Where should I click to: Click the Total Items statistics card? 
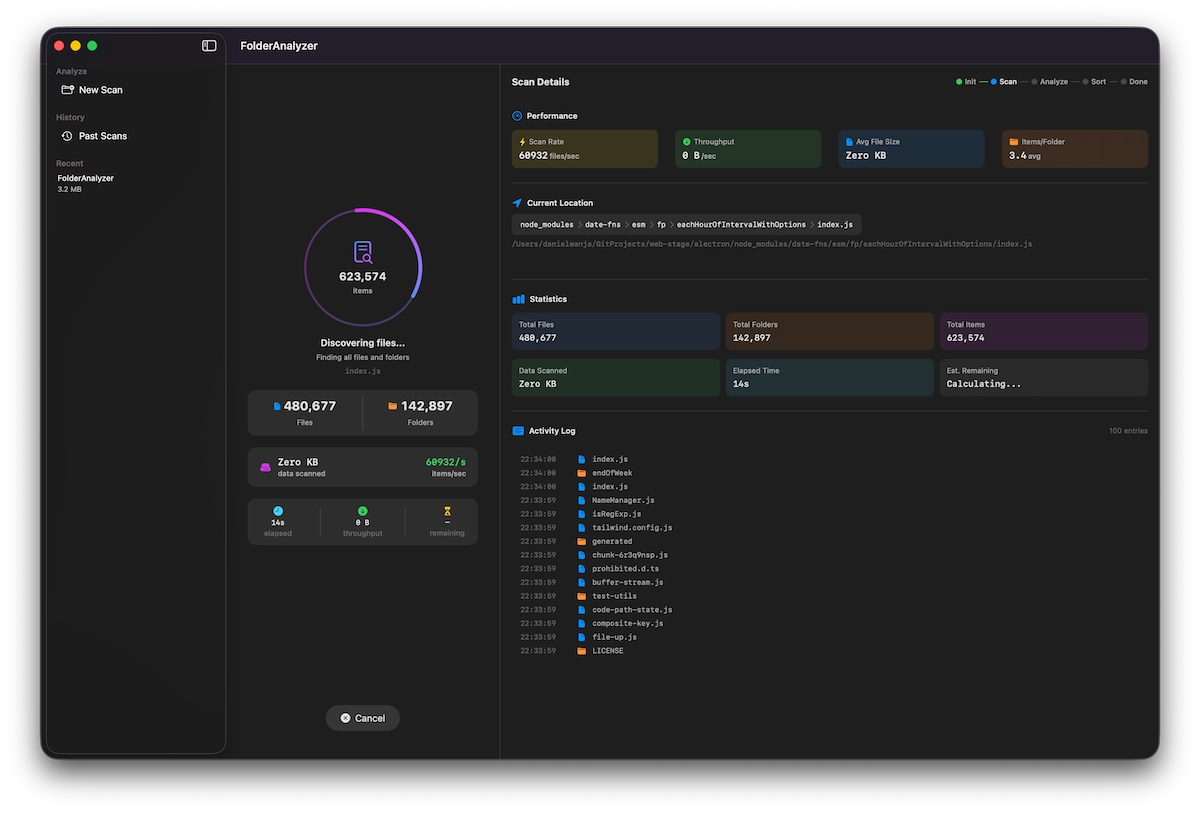1043,331
